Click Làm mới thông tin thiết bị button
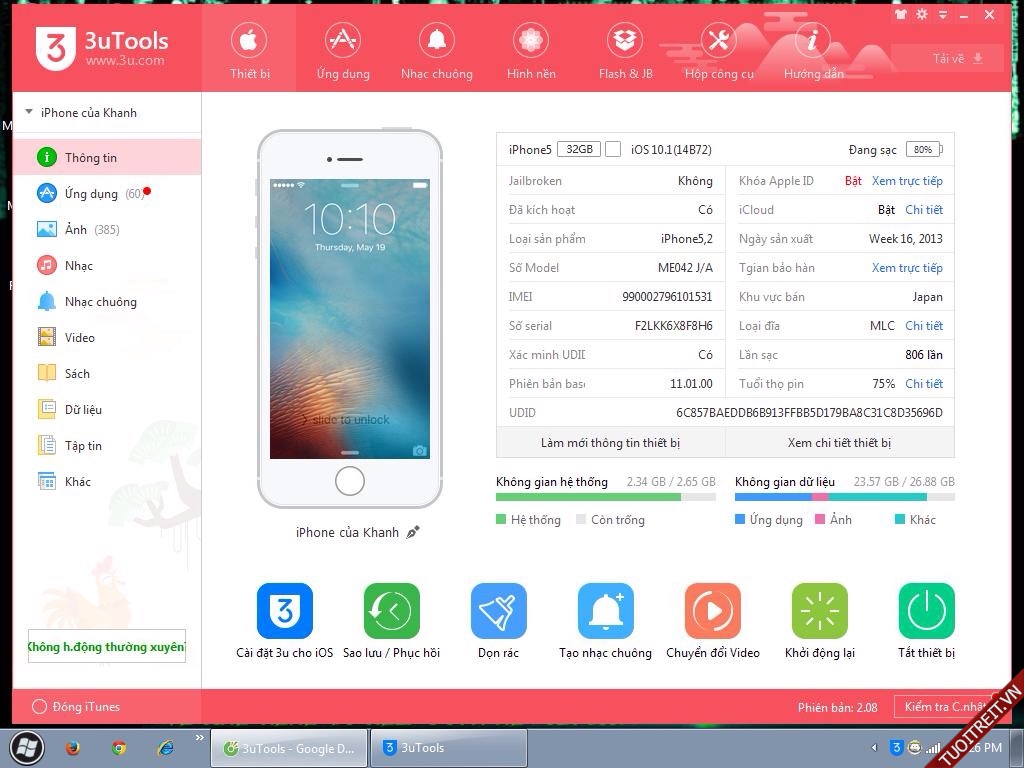The width and height of the screenshot is (1024, 768). coord(610,443)
